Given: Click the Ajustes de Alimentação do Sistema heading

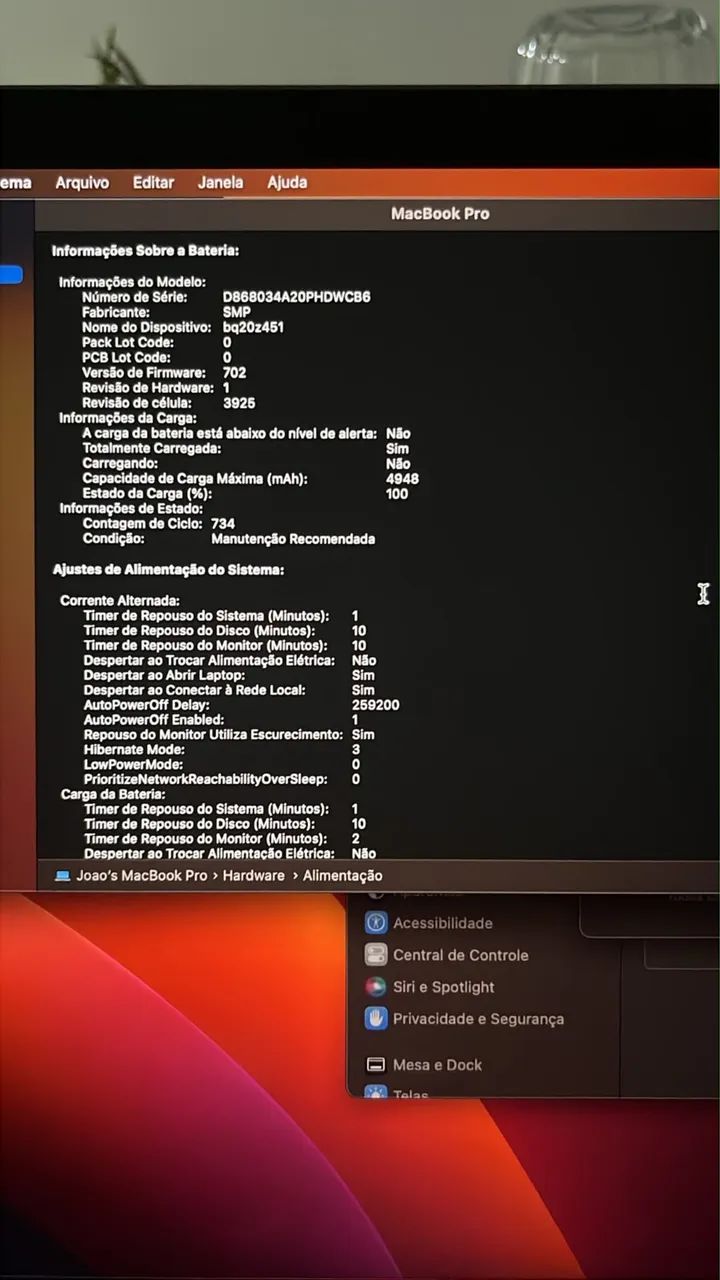Looking at the screenshot, I should pos(168,569).
